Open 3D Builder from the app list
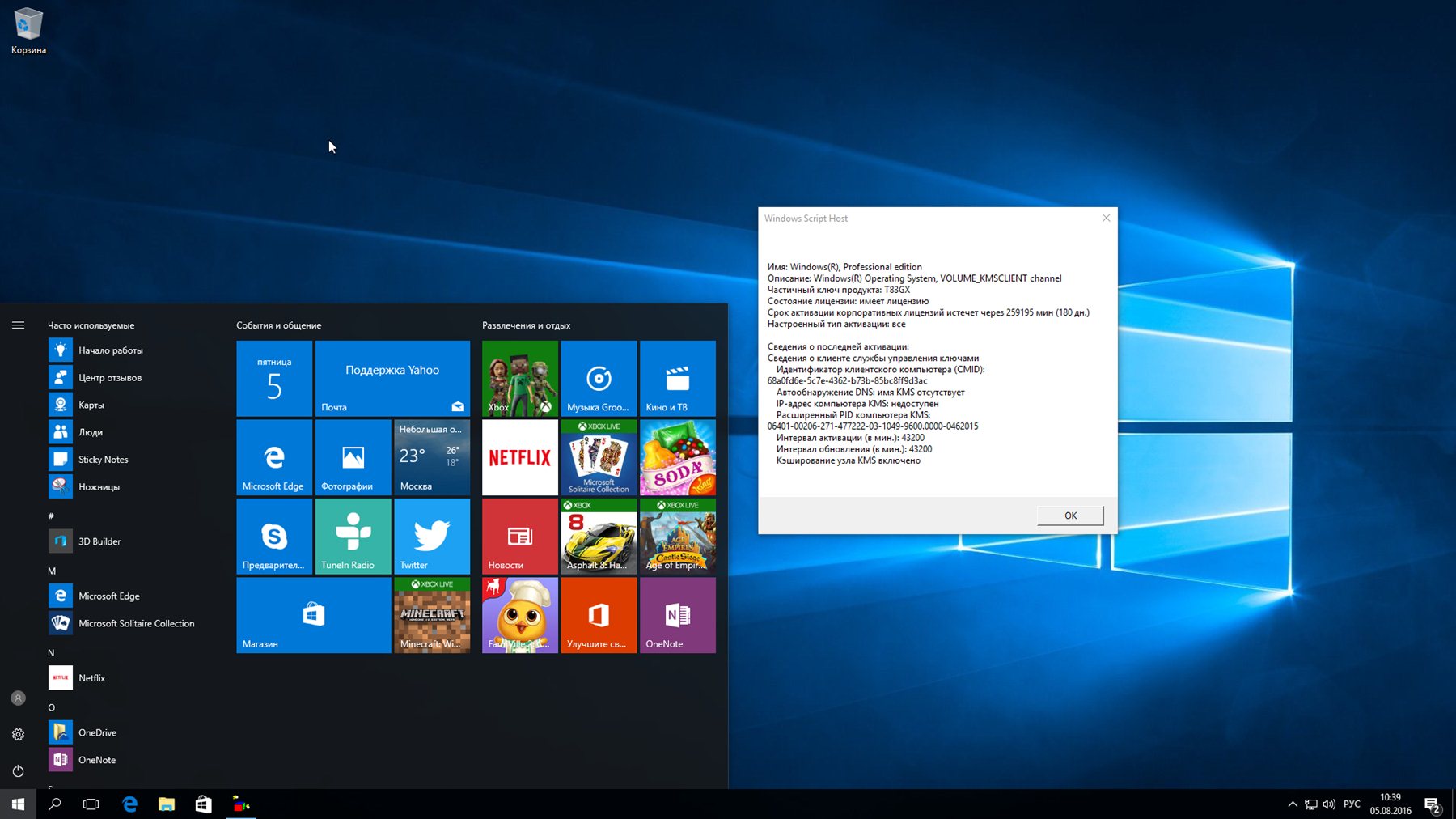Viewport: 1456px width, 819px height. click(x=129, y=541)
